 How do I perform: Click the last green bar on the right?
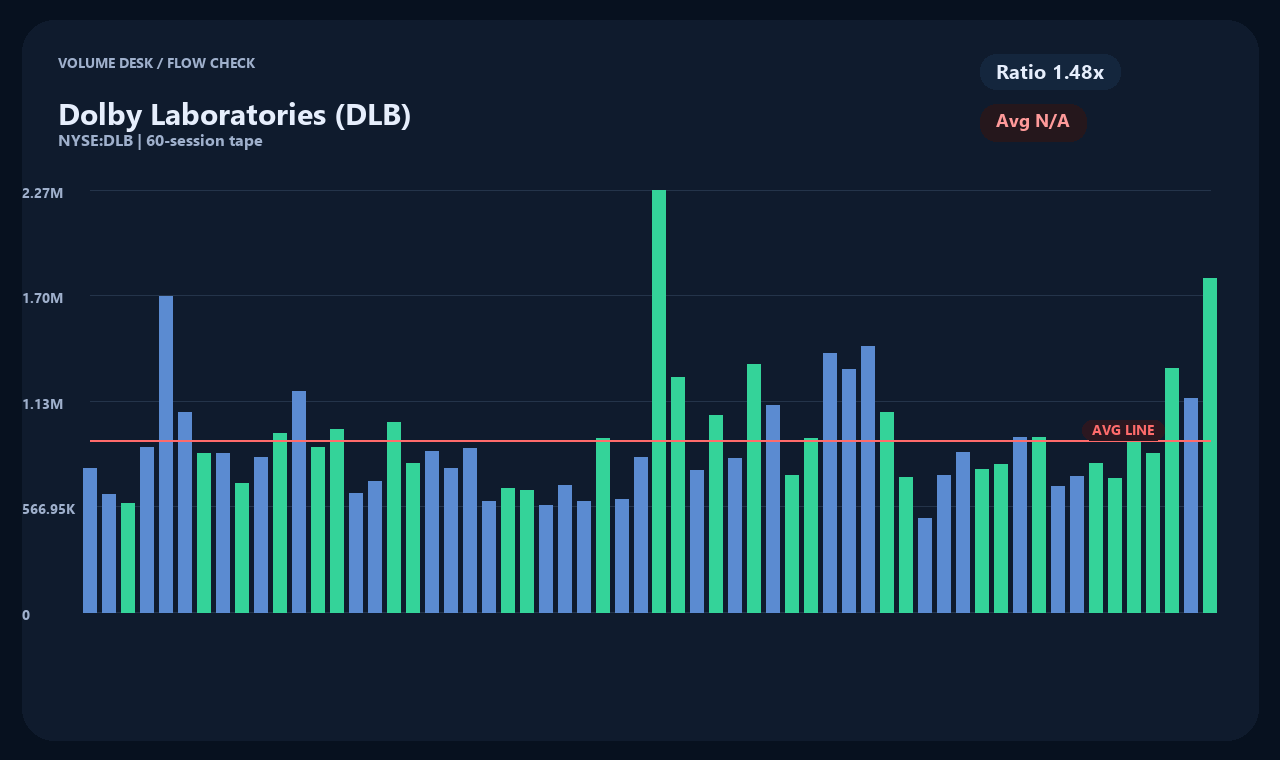coord(1210,445)
